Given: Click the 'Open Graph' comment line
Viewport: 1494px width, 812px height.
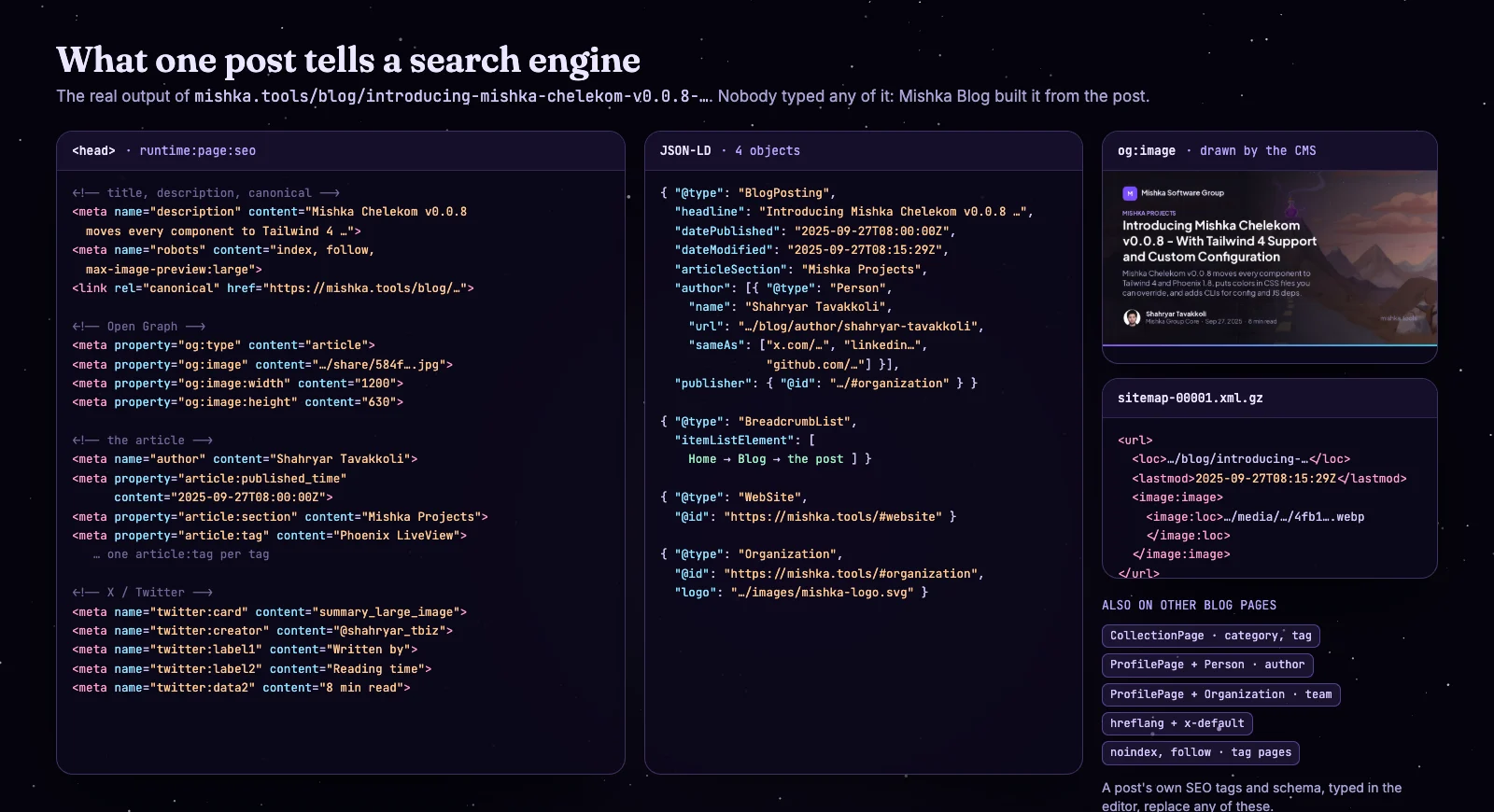Looking at the screenshot, I should (139, 327).
